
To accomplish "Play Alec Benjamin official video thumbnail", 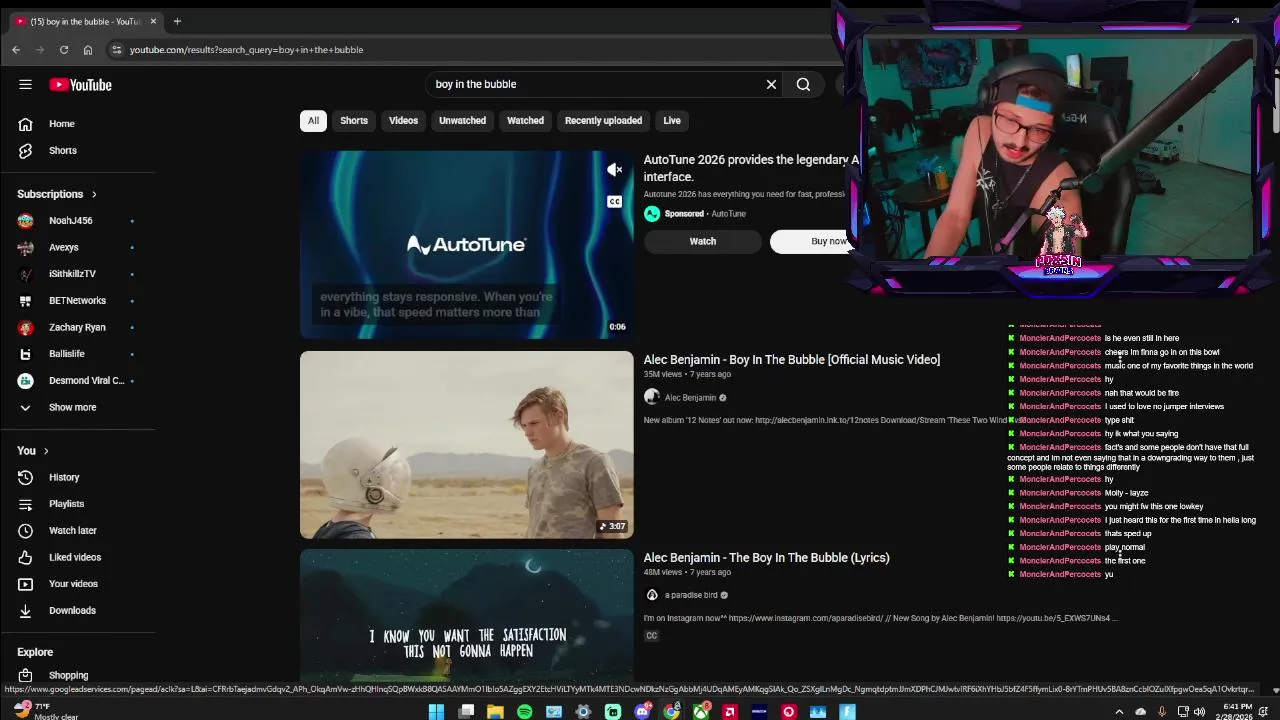I will click(x=467, y=445).
